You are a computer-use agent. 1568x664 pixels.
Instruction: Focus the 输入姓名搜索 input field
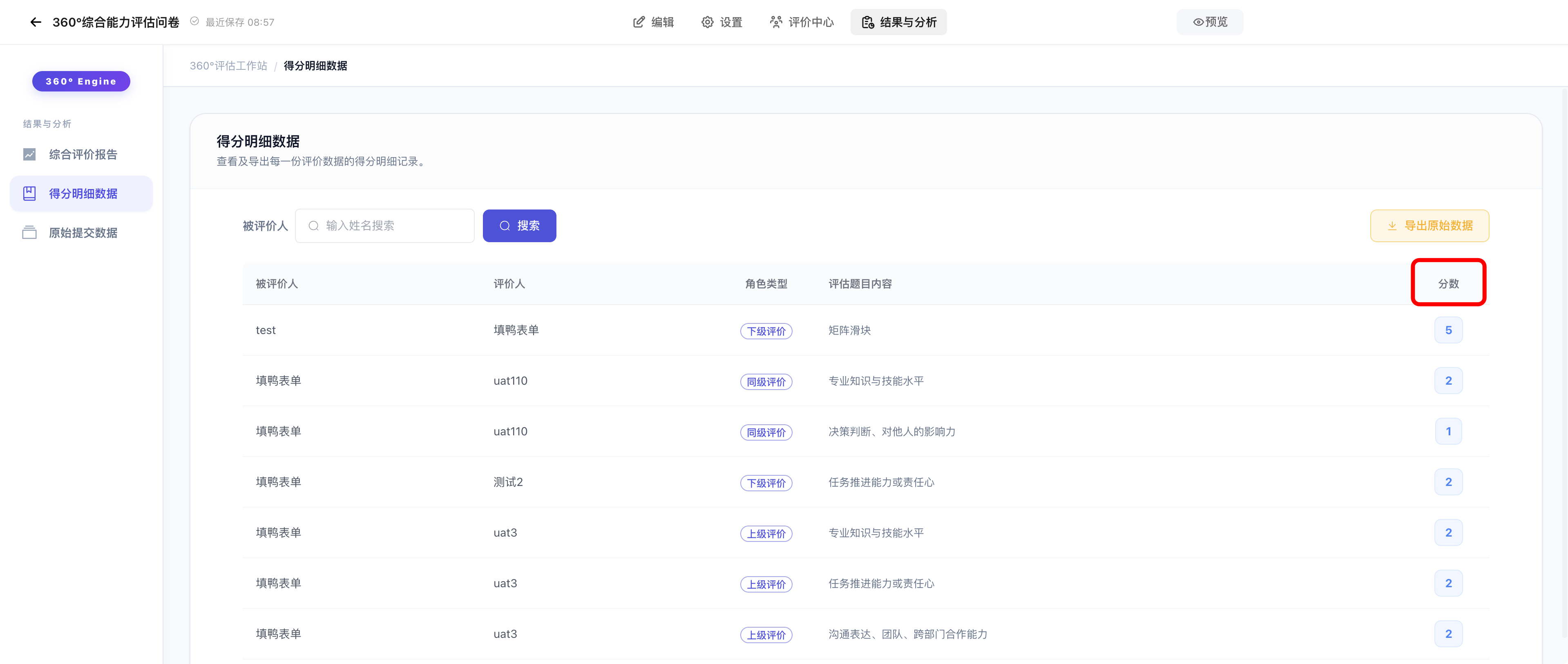[x=385, y=226]
